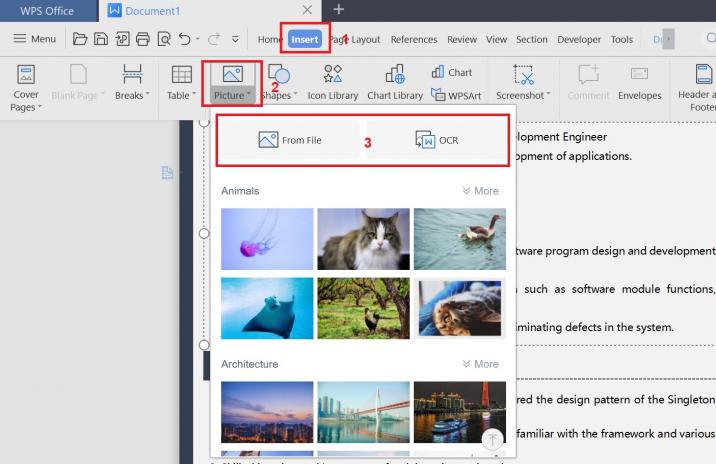716x464 pixels.
Task: Click the Print icon
Action: (143, 39)
